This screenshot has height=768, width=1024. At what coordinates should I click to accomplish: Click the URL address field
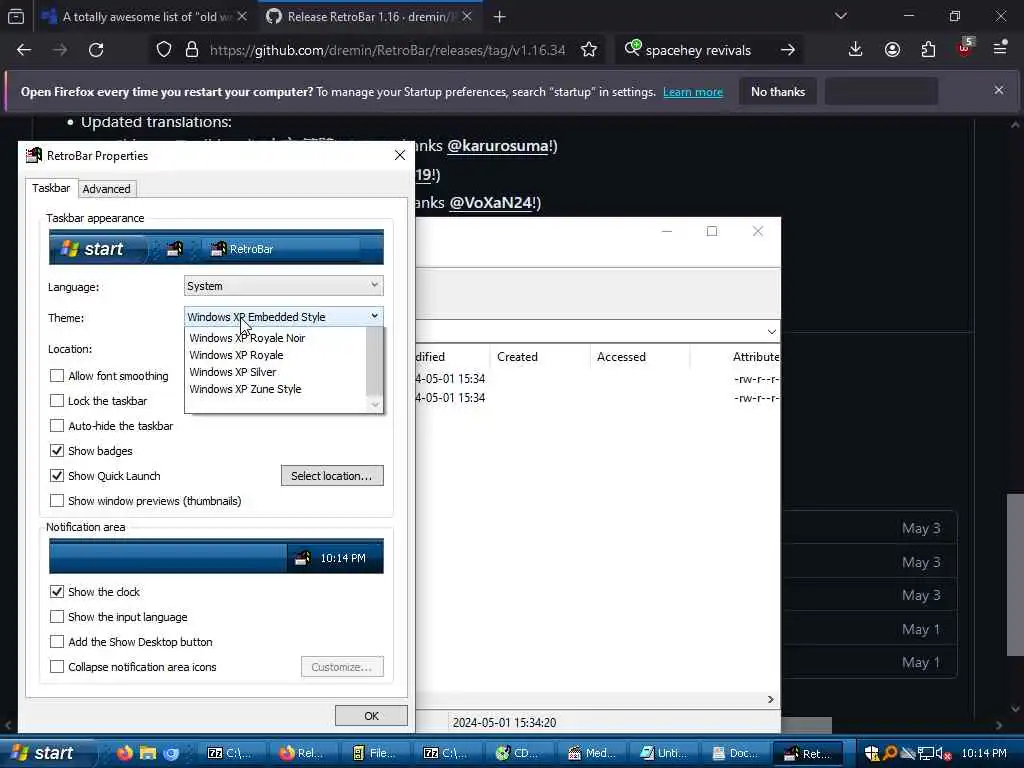(x=388, y=50)
